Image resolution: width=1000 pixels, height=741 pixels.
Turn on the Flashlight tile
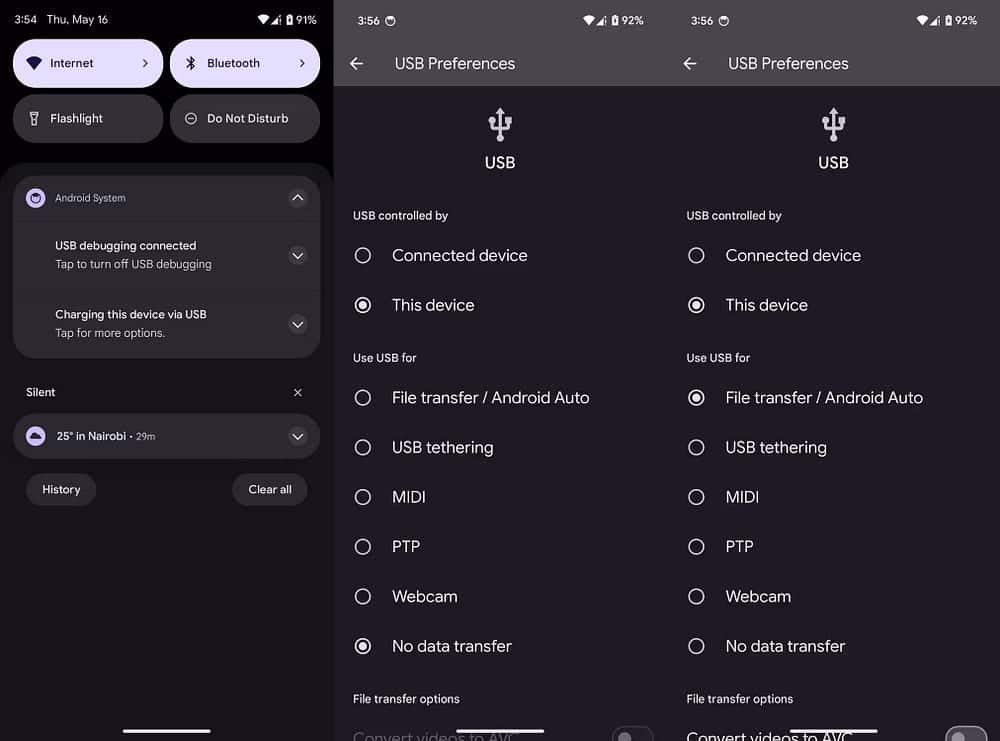tap(88, 118)
